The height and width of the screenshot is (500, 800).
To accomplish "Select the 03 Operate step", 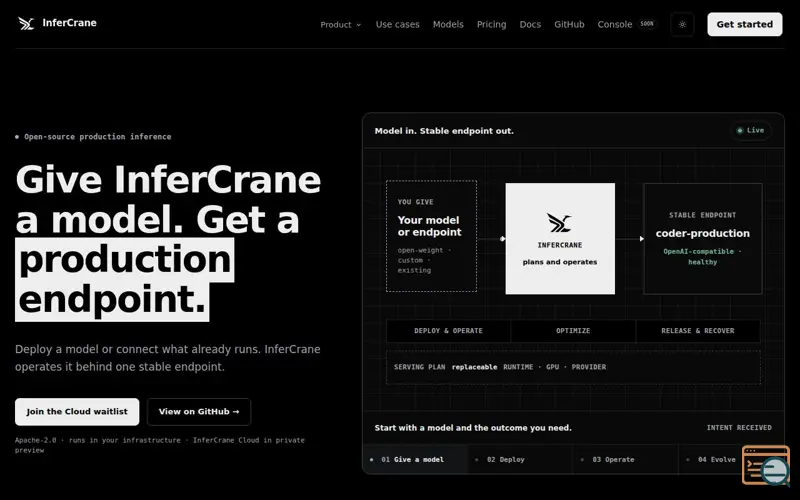I will [626, 459].
